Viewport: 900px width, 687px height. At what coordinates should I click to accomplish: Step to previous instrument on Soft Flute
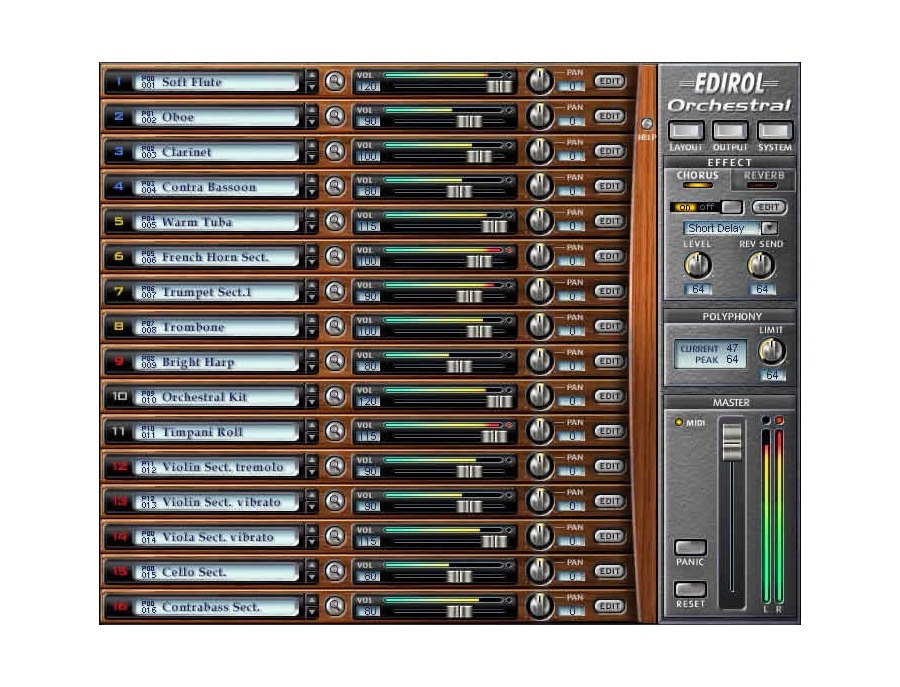click(311, 75)
